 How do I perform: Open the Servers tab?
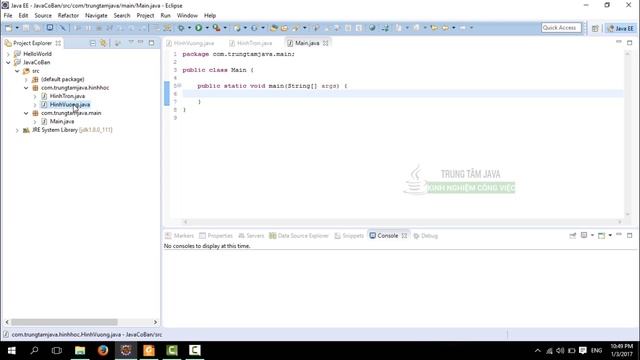point(251,236)
